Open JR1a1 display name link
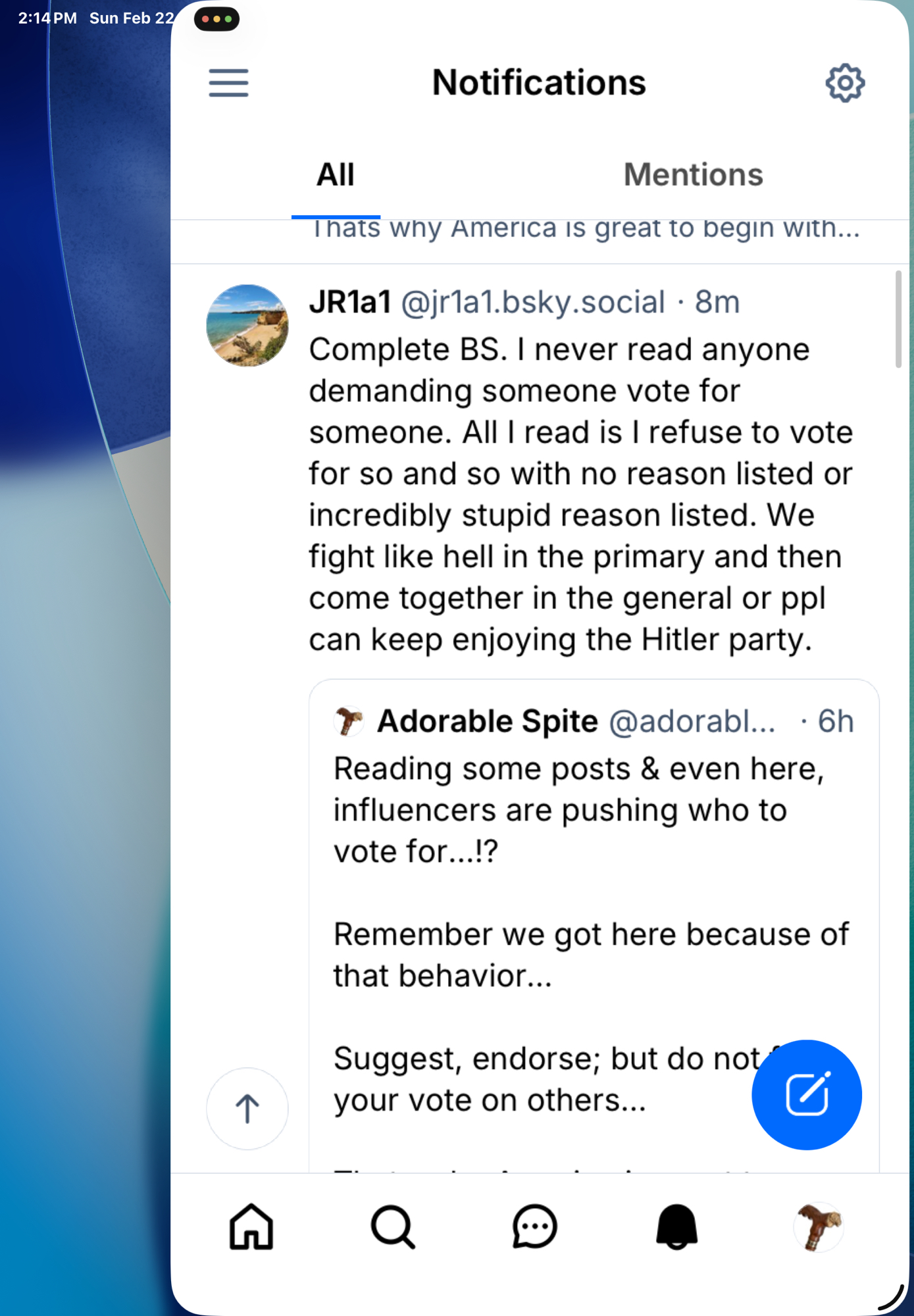Screen dimensions: 914x1316 coord(350,303)
